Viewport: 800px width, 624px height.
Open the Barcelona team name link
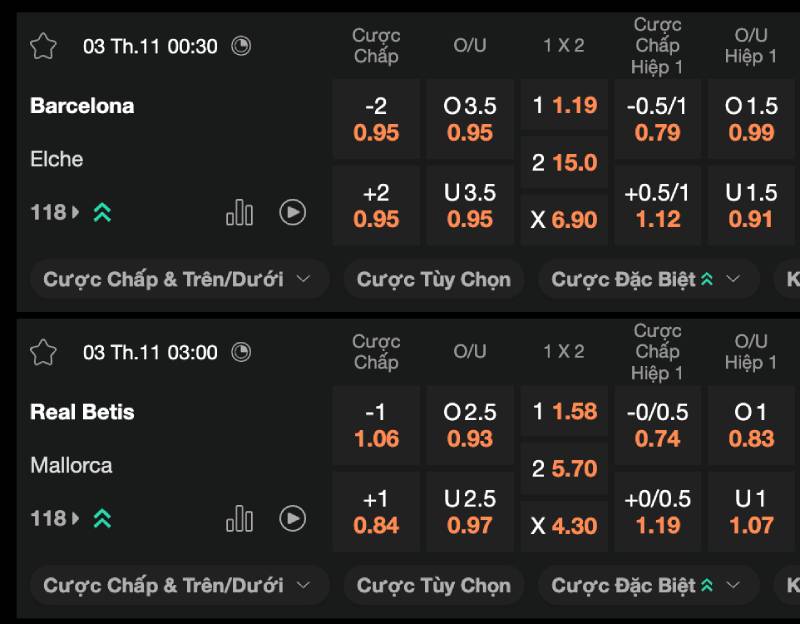point(82,106)
